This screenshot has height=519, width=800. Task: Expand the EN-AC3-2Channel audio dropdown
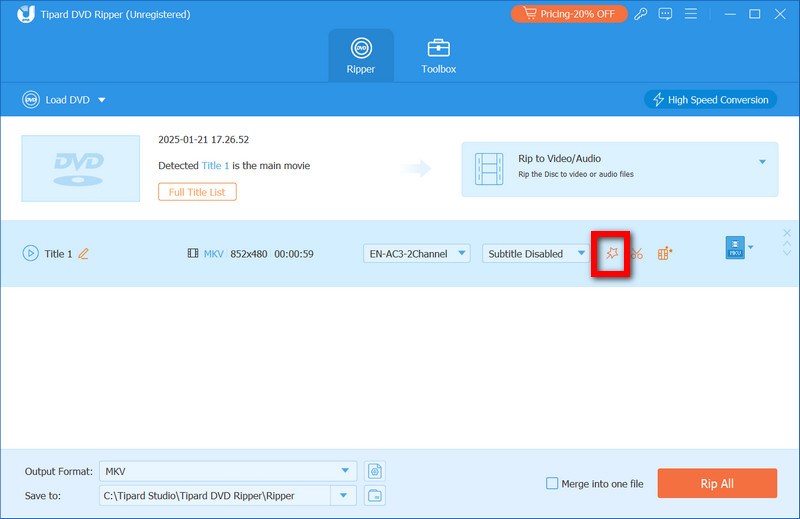(416, 254)
